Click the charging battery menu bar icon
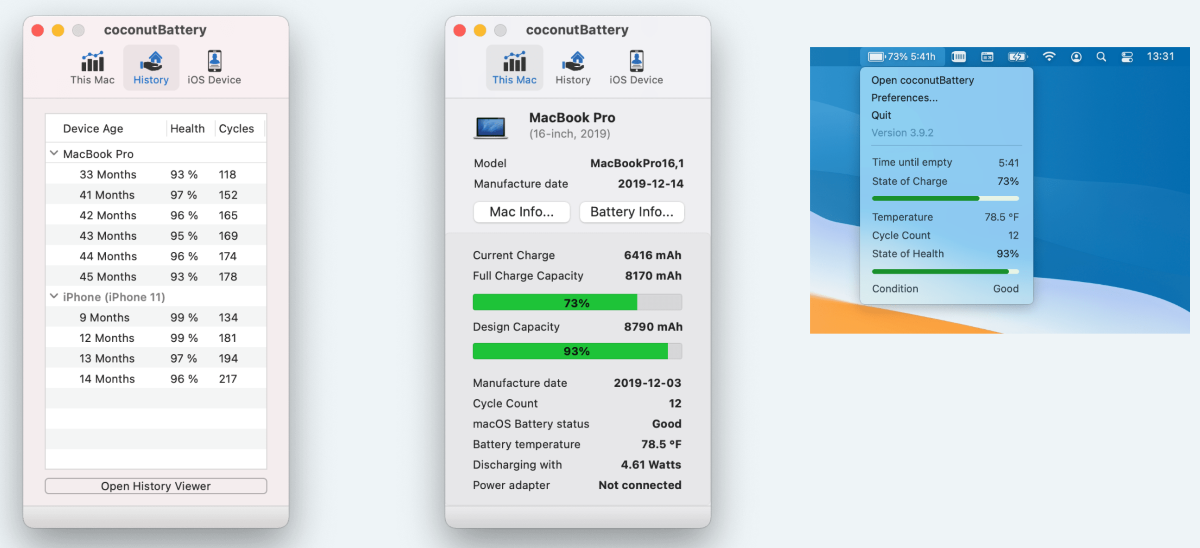Screen dimensions: 1200x548 (x=1018, y=57)
